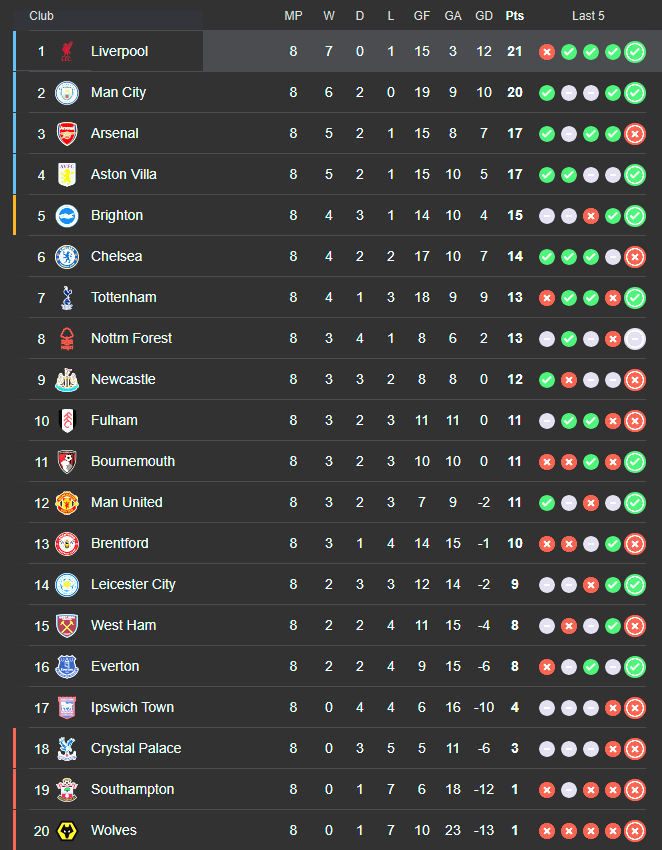
Task: Click Liverpool's oldest loss result icon
Action: point(547,52)
